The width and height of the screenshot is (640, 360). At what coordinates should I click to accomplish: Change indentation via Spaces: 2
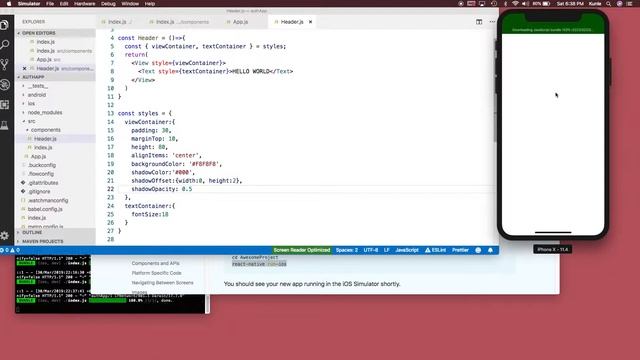347,250
